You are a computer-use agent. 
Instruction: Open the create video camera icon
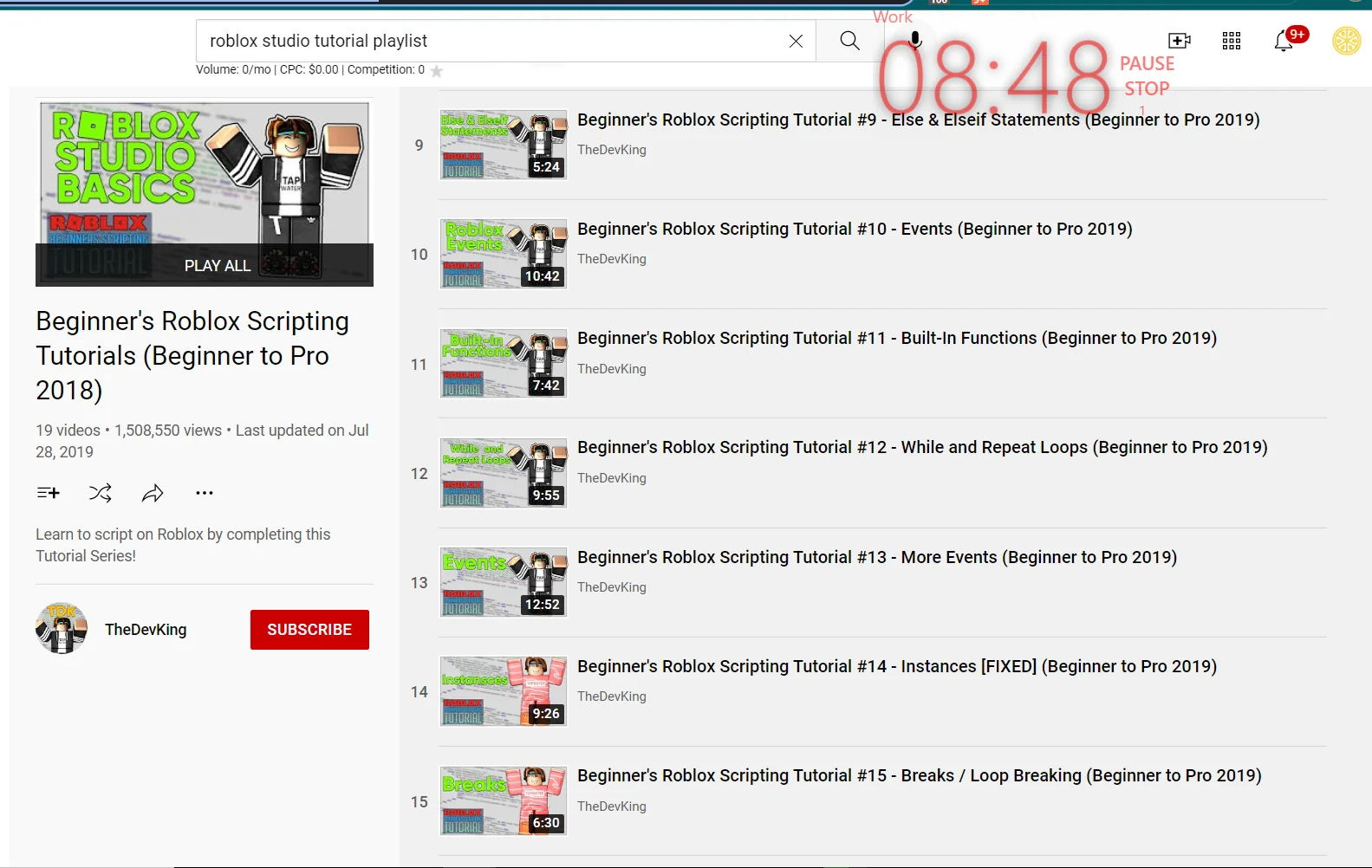[1180, 41]
